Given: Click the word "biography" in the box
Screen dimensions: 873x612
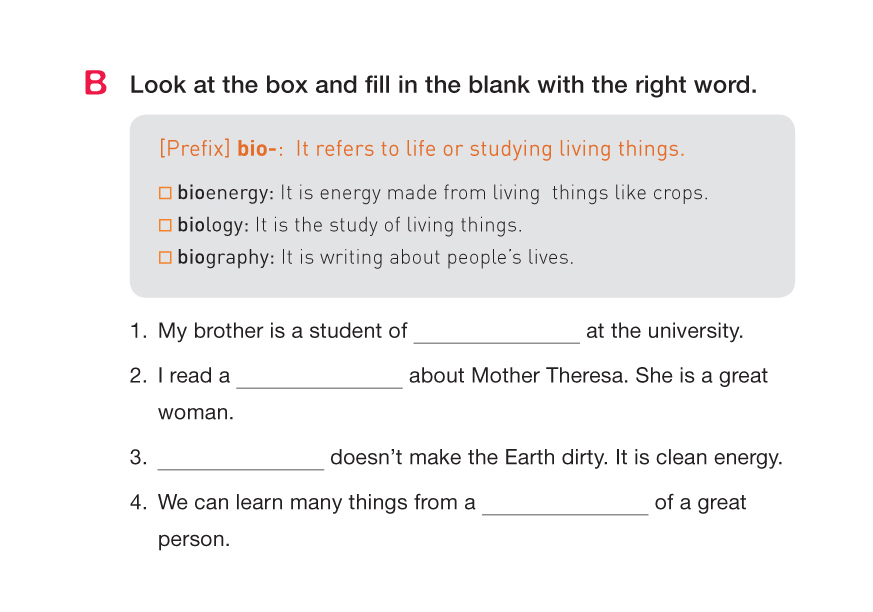Looking at the screenshot, I should 225,257.
